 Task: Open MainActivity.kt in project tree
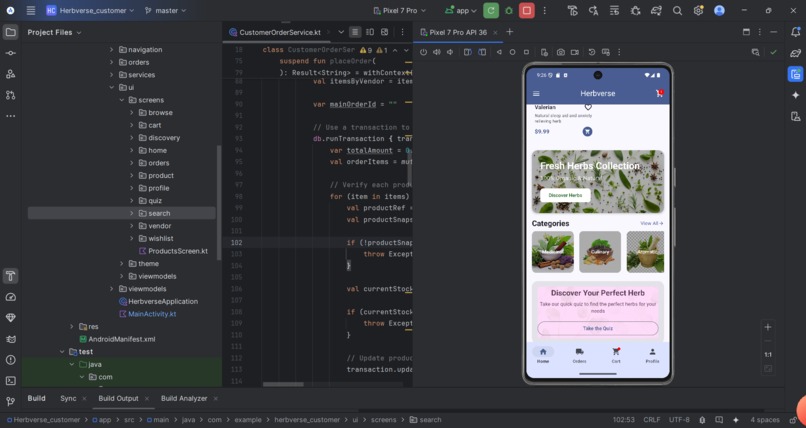point(152,314)
